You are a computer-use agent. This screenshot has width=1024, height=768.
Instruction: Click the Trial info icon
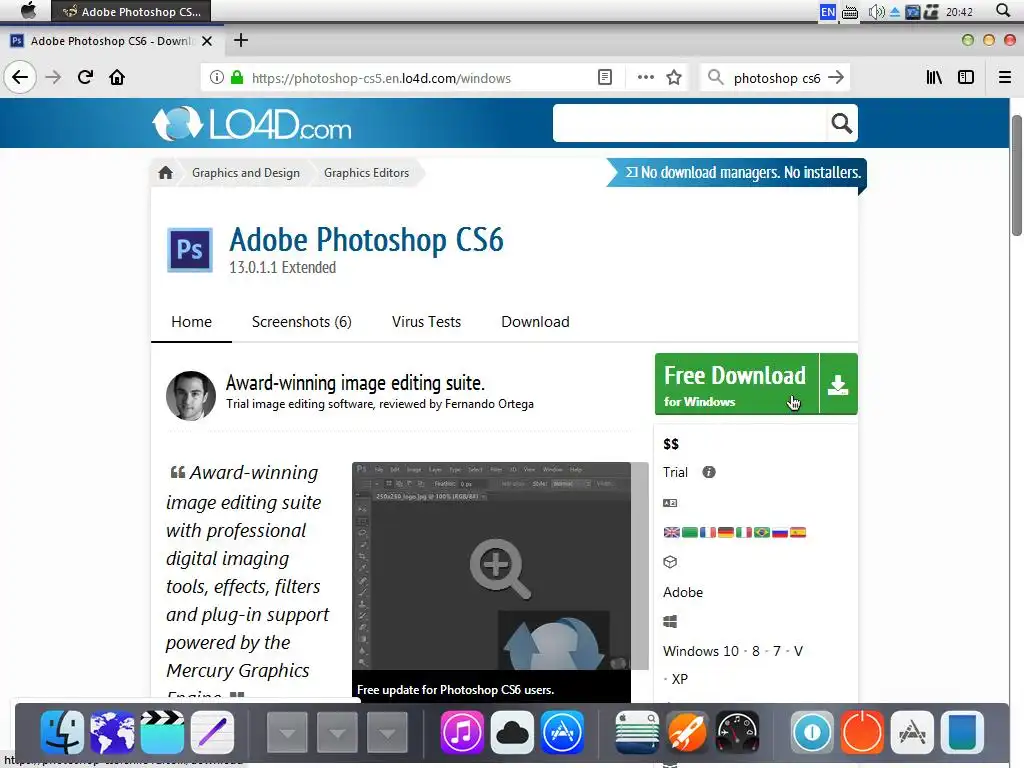tap(709, 472)
